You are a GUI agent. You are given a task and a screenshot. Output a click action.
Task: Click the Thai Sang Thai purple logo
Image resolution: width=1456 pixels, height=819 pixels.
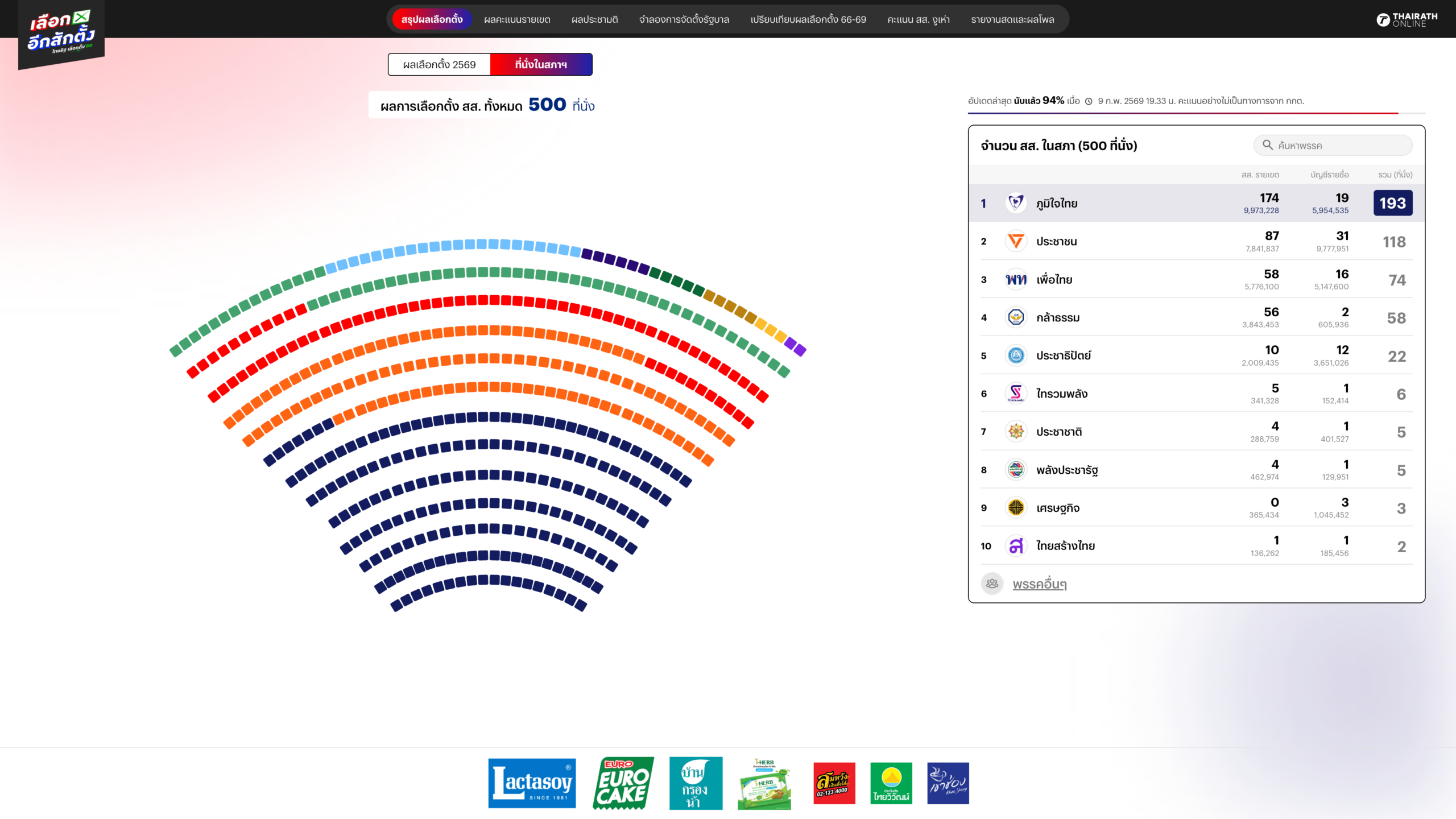(x=1016, y=546)
